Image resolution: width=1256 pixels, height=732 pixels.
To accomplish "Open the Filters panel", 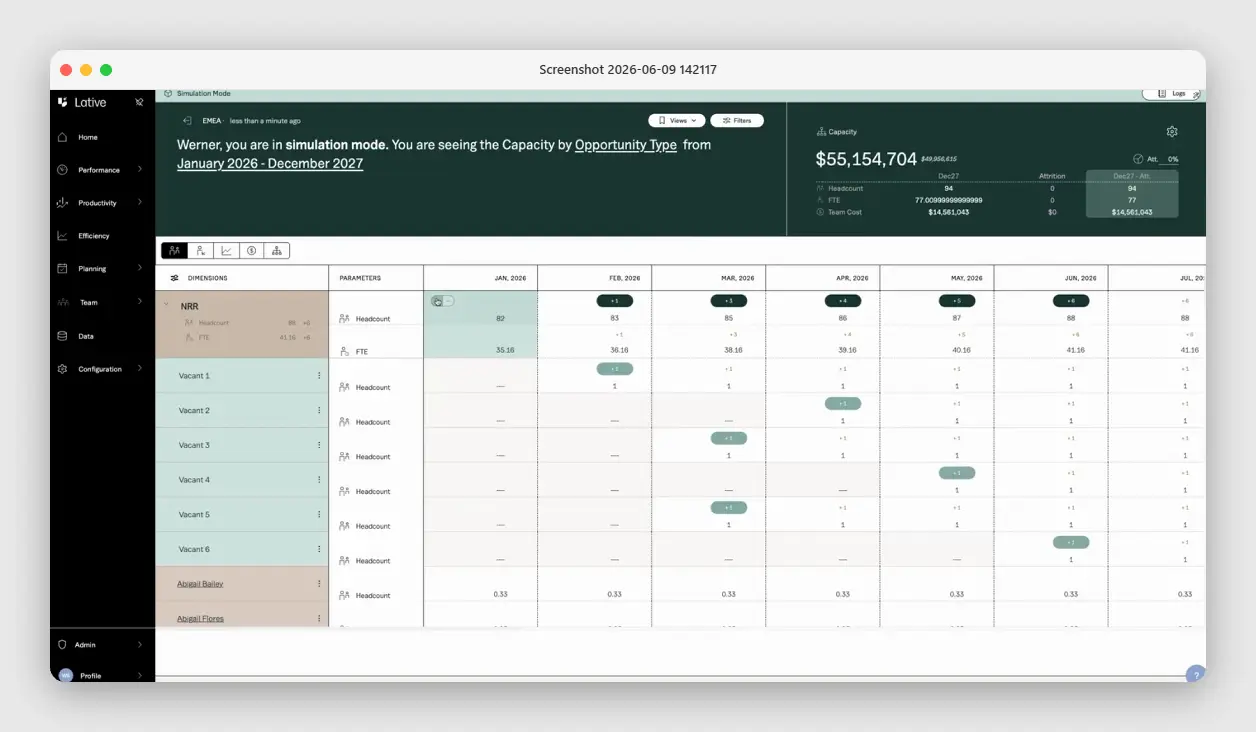I will coord(737,120).
